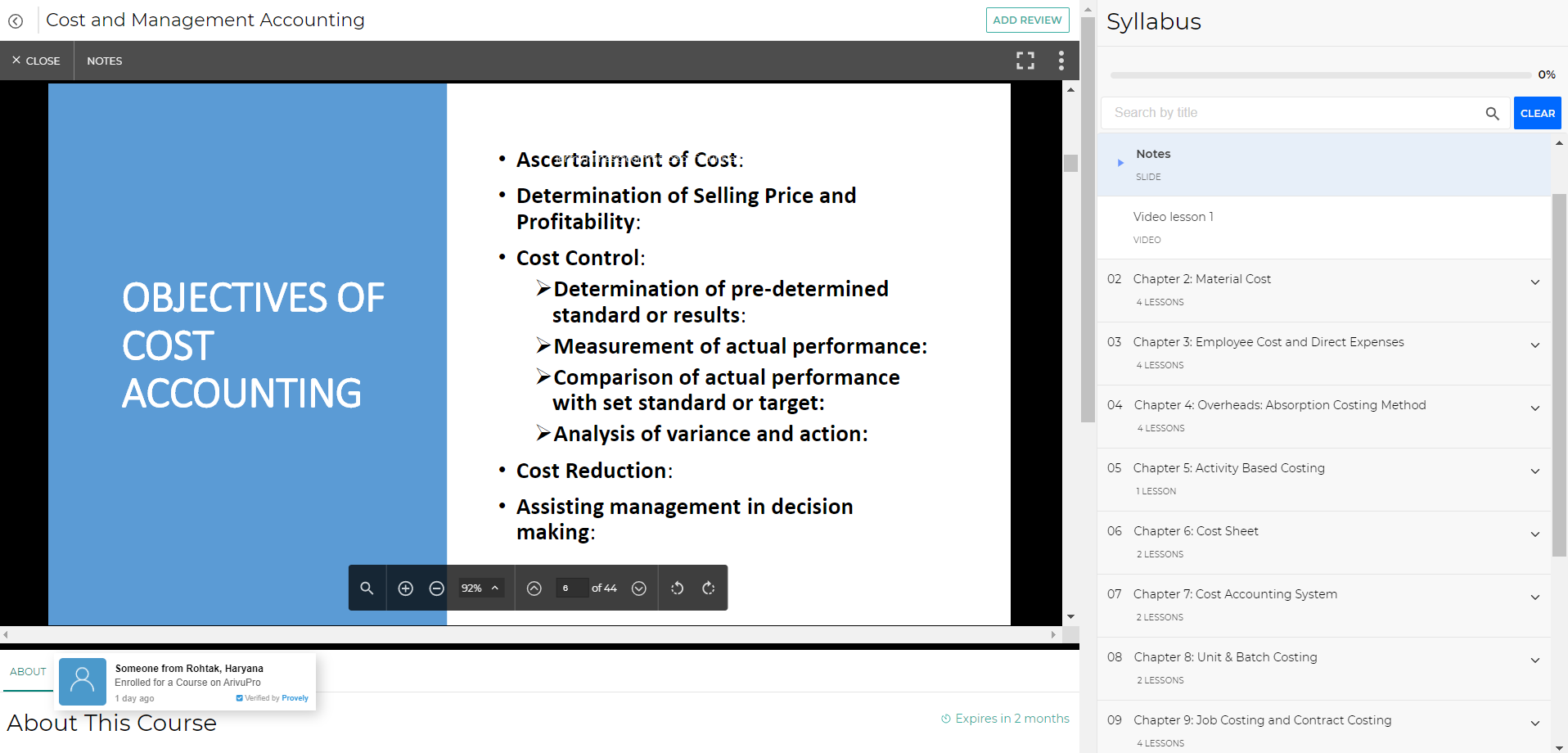Click the user avatar in enrollment notification
Image resolution: width=1568 pixels, height=753 pixels.
pyautogui.click(x=83, y=682)
